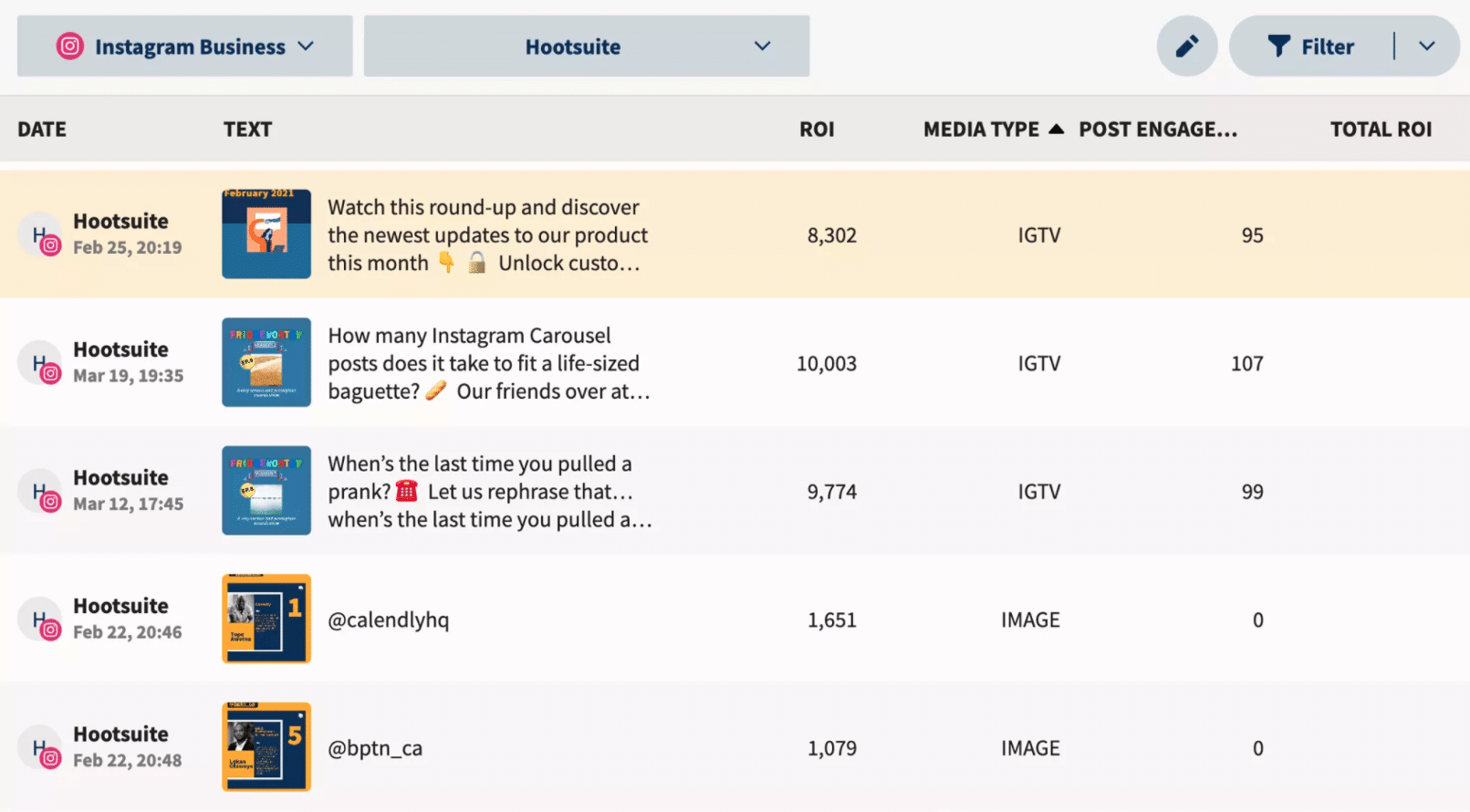Click the post engagement value 95
1470x812 pixels.
1252,235
